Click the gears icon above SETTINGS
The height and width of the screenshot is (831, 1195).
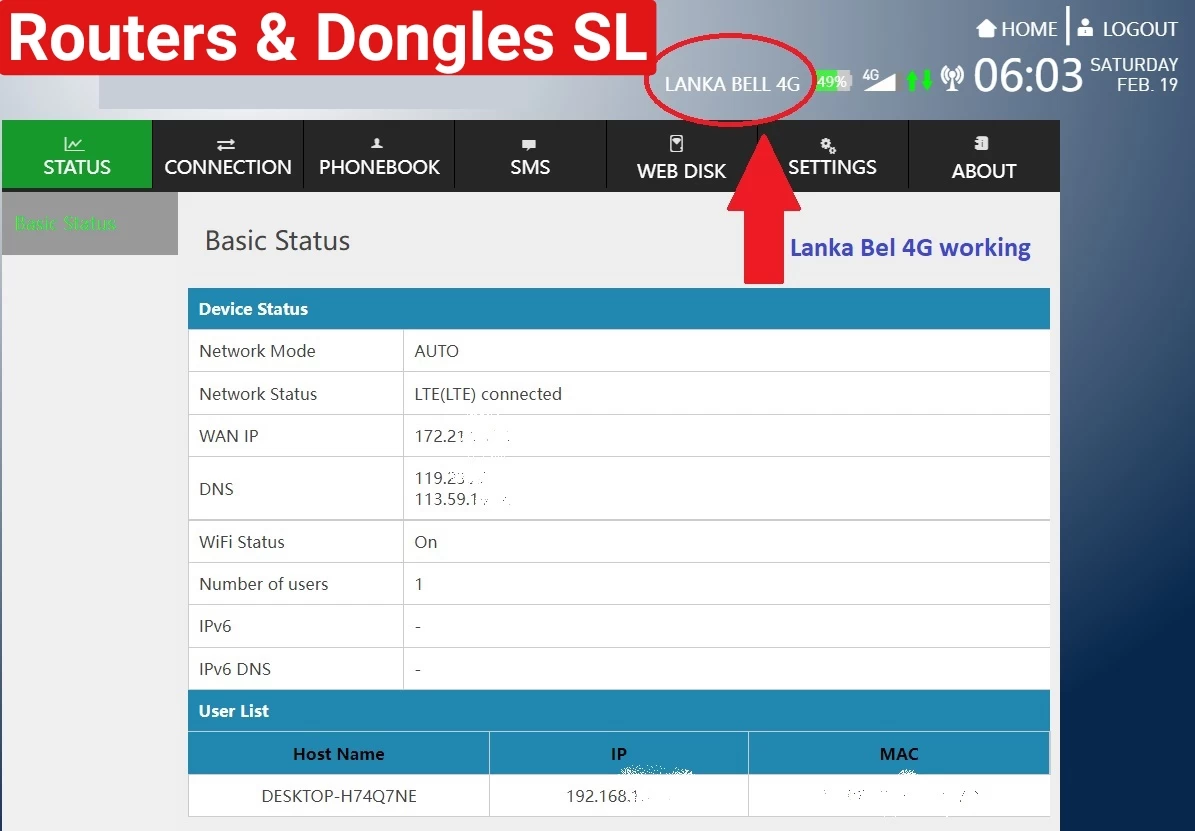828,145
